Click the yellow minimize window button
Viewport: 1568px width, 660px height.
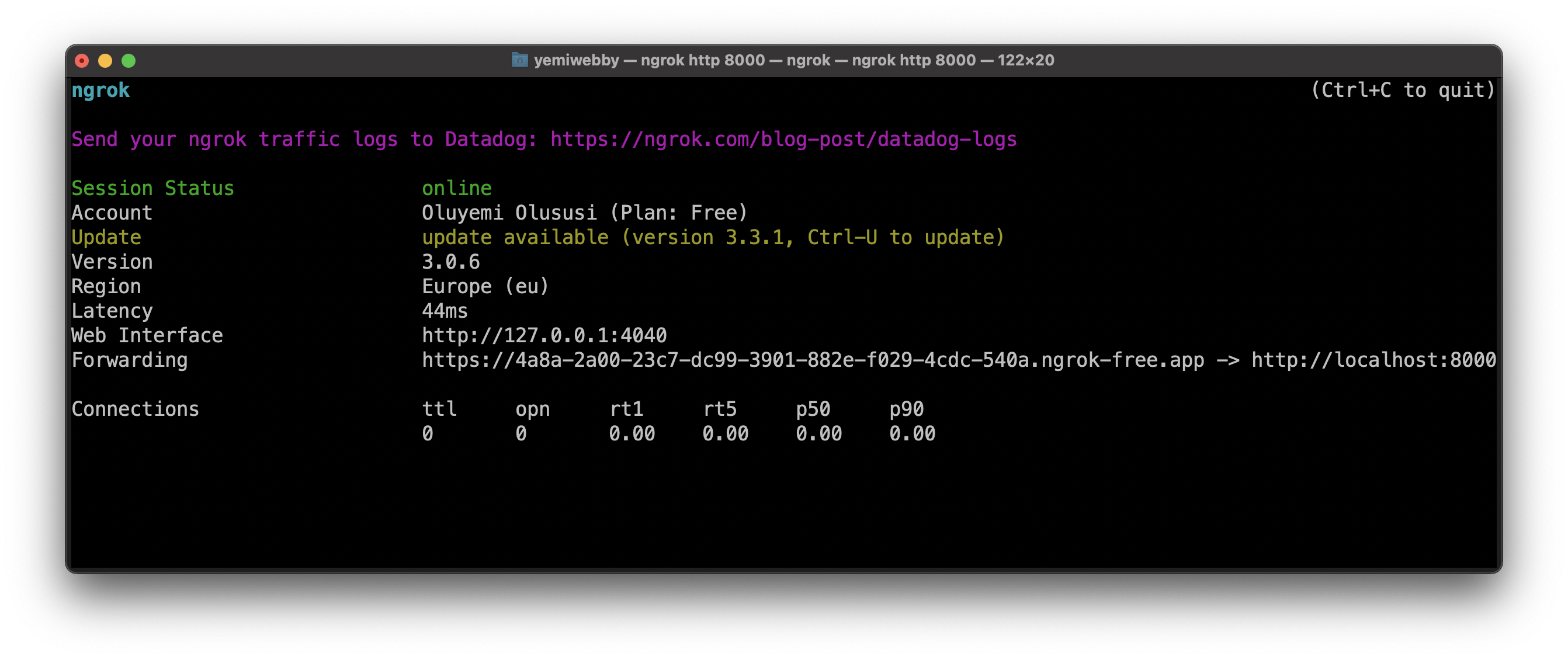[105, 61]
